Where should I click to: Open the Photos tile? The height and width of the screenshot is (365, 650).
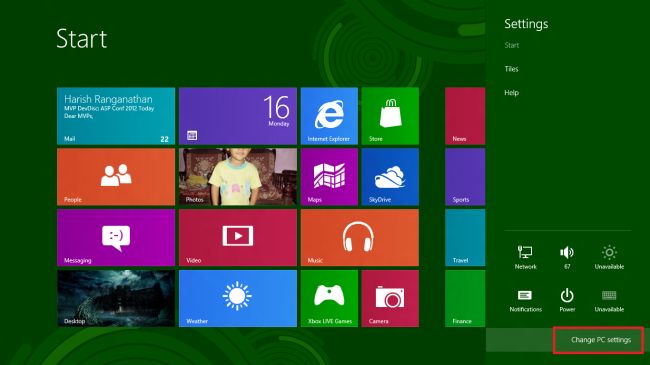pos(238,177)
